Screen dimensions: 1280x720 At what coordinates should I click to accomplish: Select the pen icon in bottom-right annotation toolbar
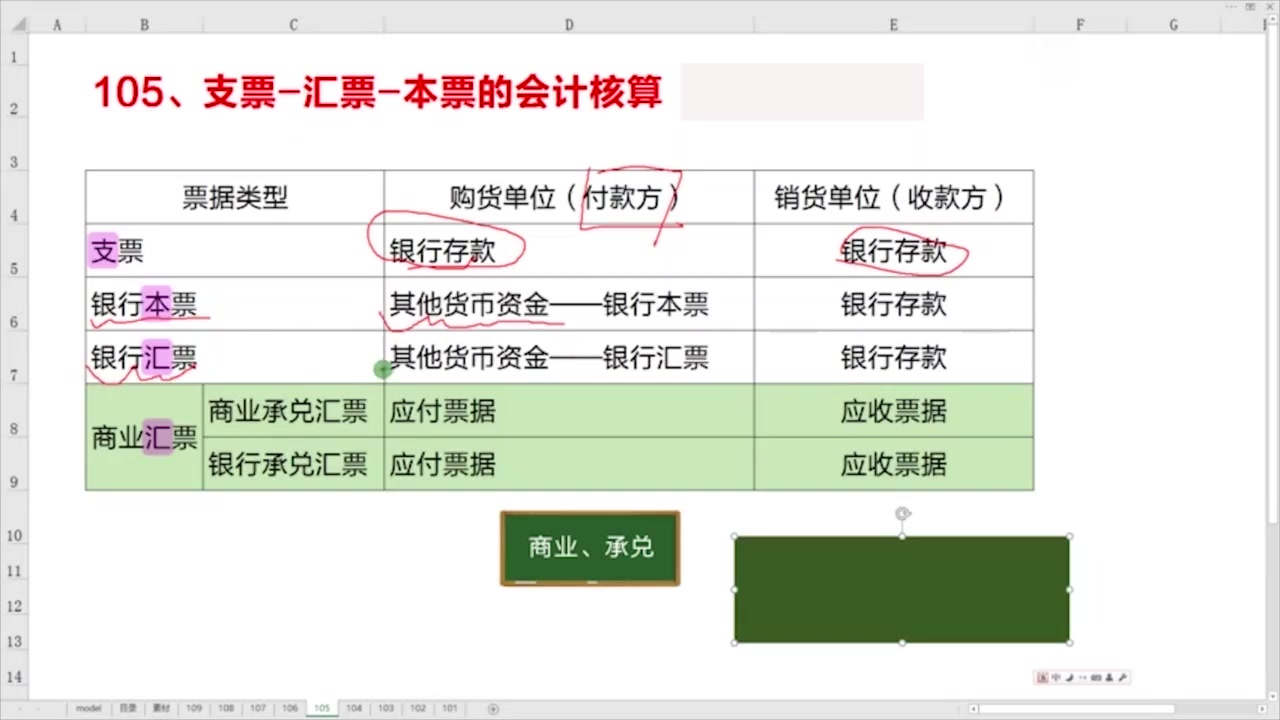click(1068, 677)
